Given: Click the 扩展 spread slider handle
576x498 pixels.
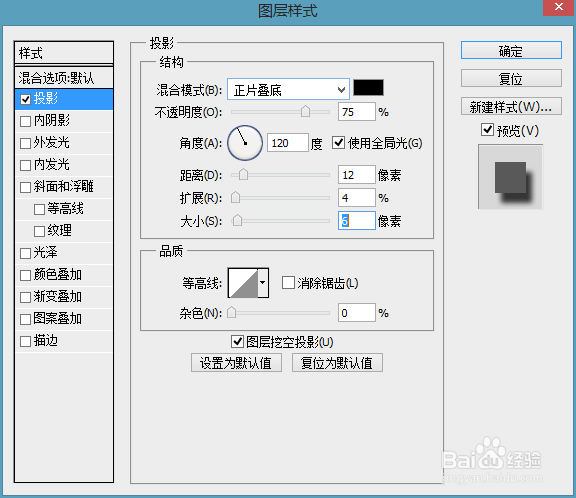Looking at the screenshot, I should point(235,198).
